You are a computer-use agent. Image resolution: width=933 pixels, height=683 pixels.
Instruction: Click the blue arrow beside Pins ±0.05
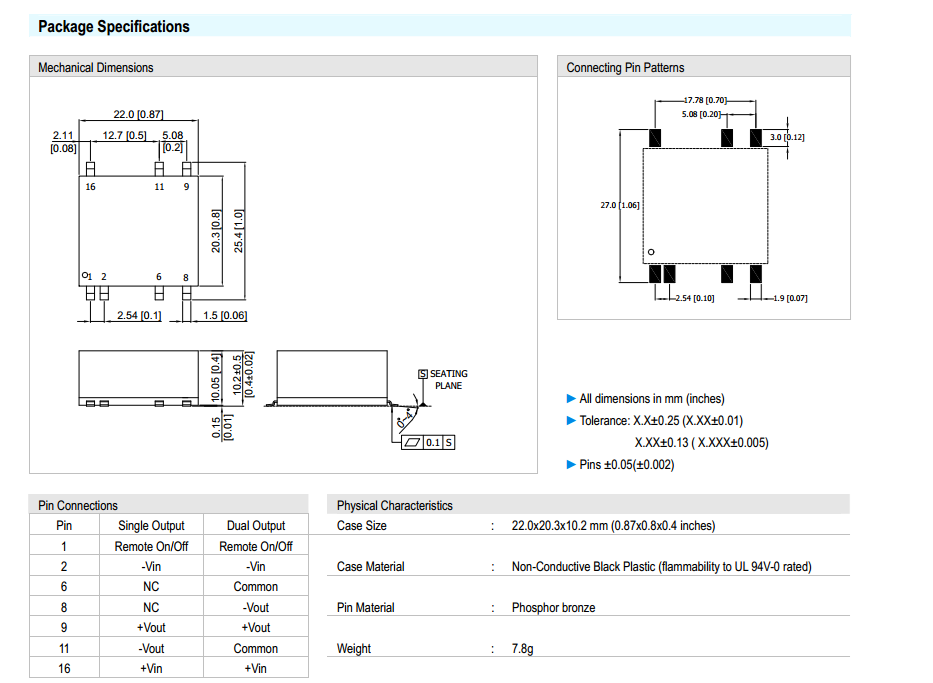click(571, 465)
